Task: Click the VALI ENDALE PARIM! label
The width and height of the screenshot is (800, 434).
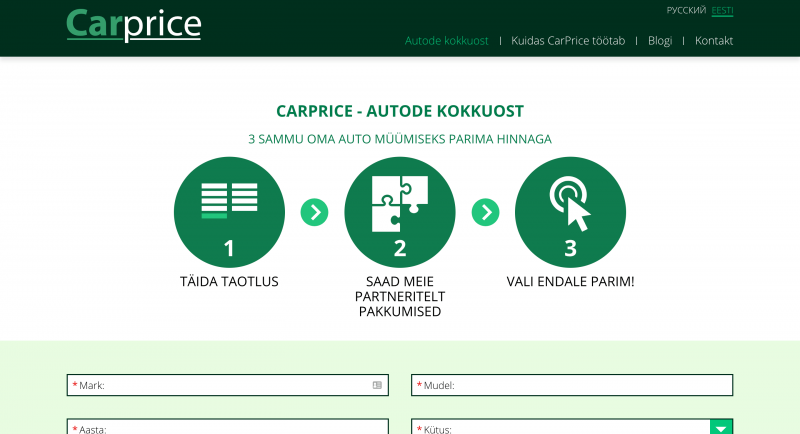Action: coord(570,282)
